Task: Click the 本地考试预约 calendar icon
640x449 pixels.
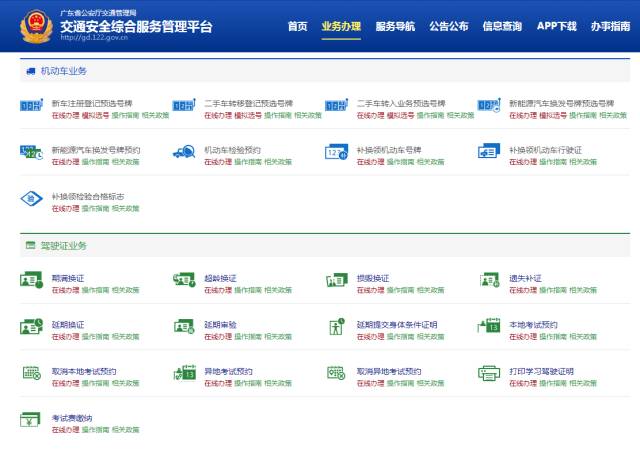Action: [x=488, y=327]
